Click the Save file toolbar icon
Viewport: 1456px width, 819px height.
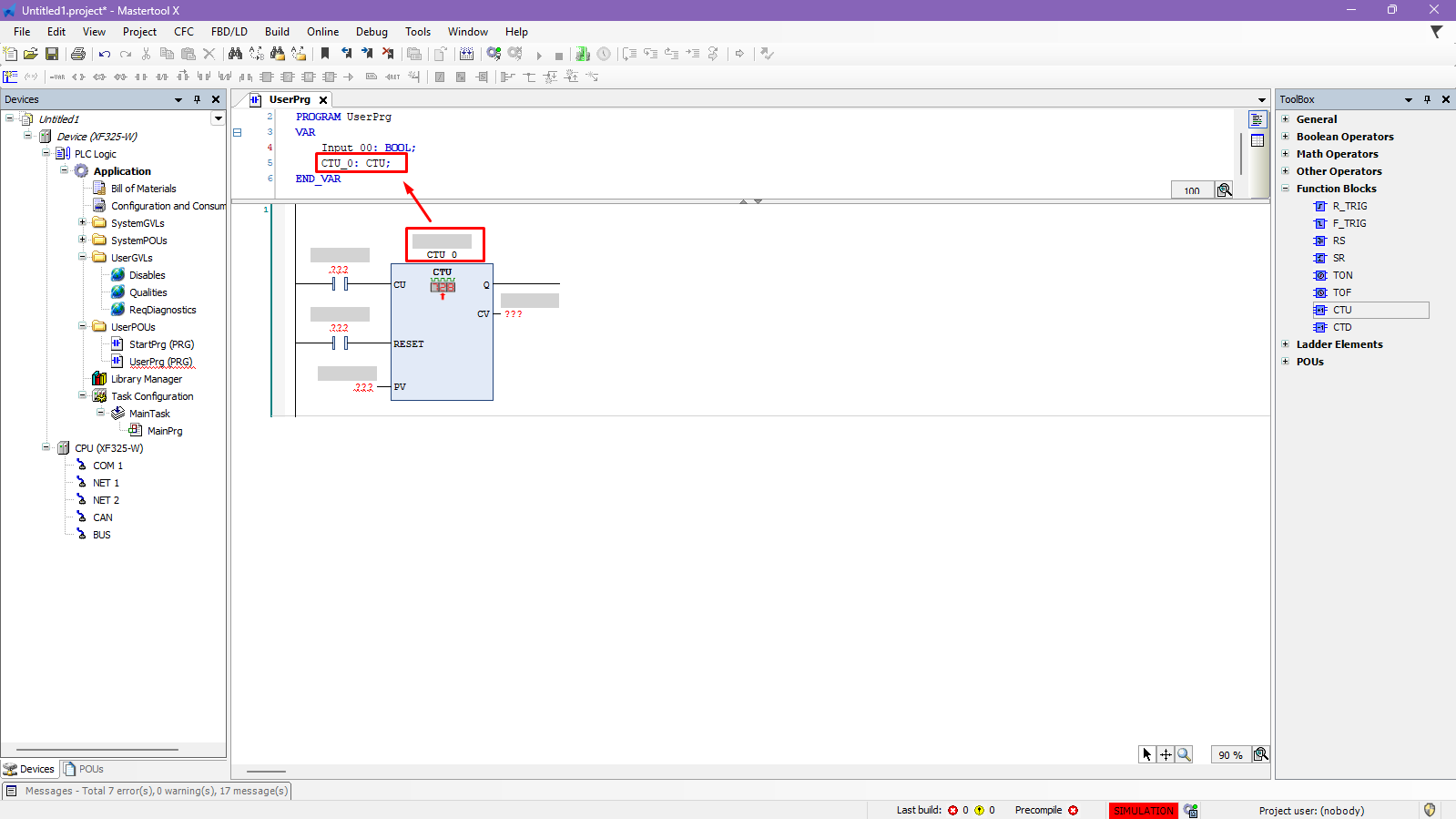click(x=52, y=55)
